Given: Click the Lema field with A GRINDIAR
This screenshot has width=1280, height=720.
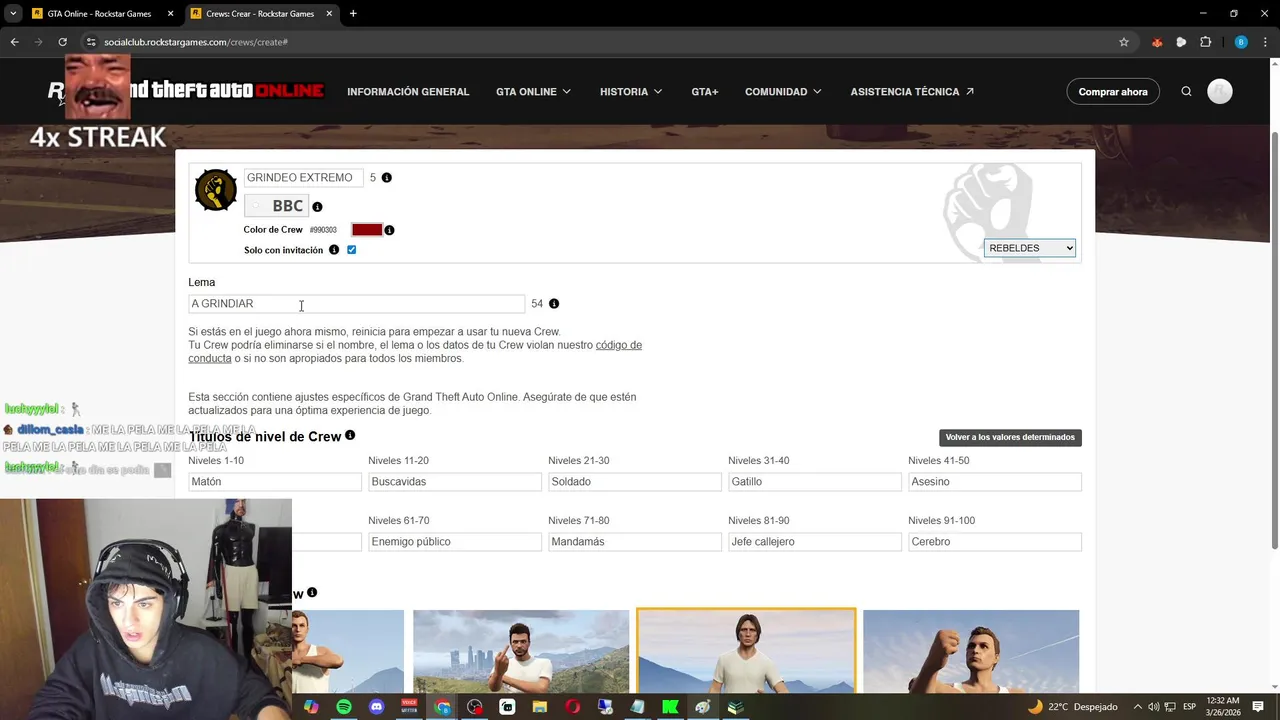Looking at the screenshot, I should click(x=356, y=304).
